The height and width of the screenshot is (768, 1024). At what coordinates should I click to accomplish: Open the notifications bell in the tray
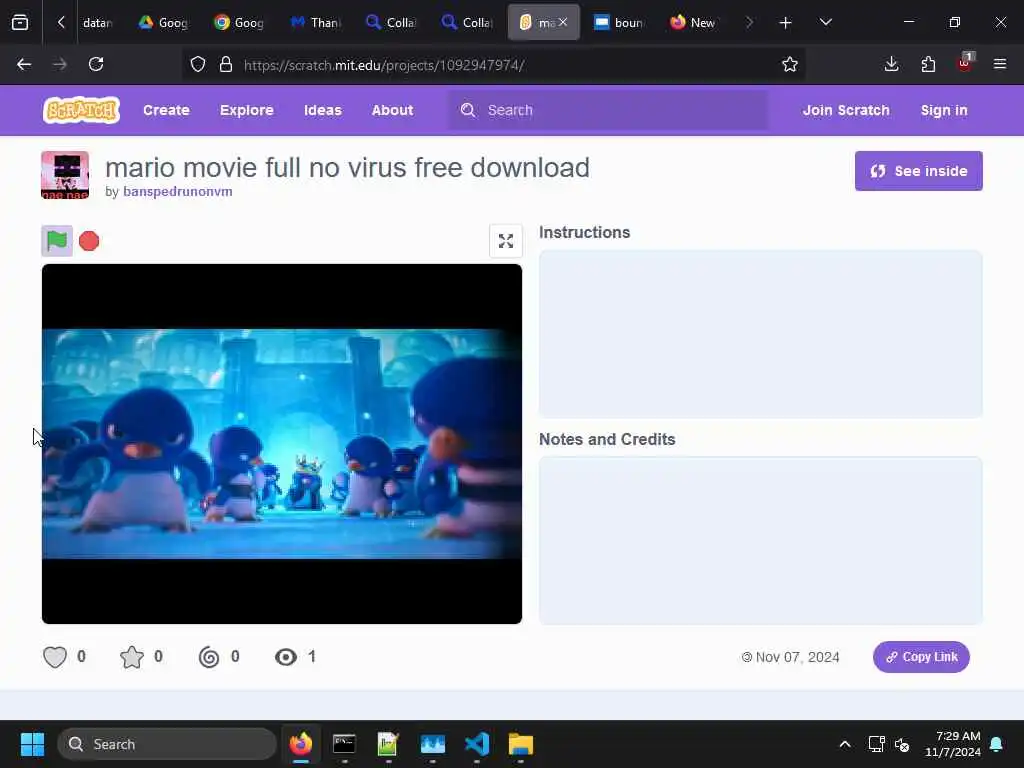click(997, 744)
